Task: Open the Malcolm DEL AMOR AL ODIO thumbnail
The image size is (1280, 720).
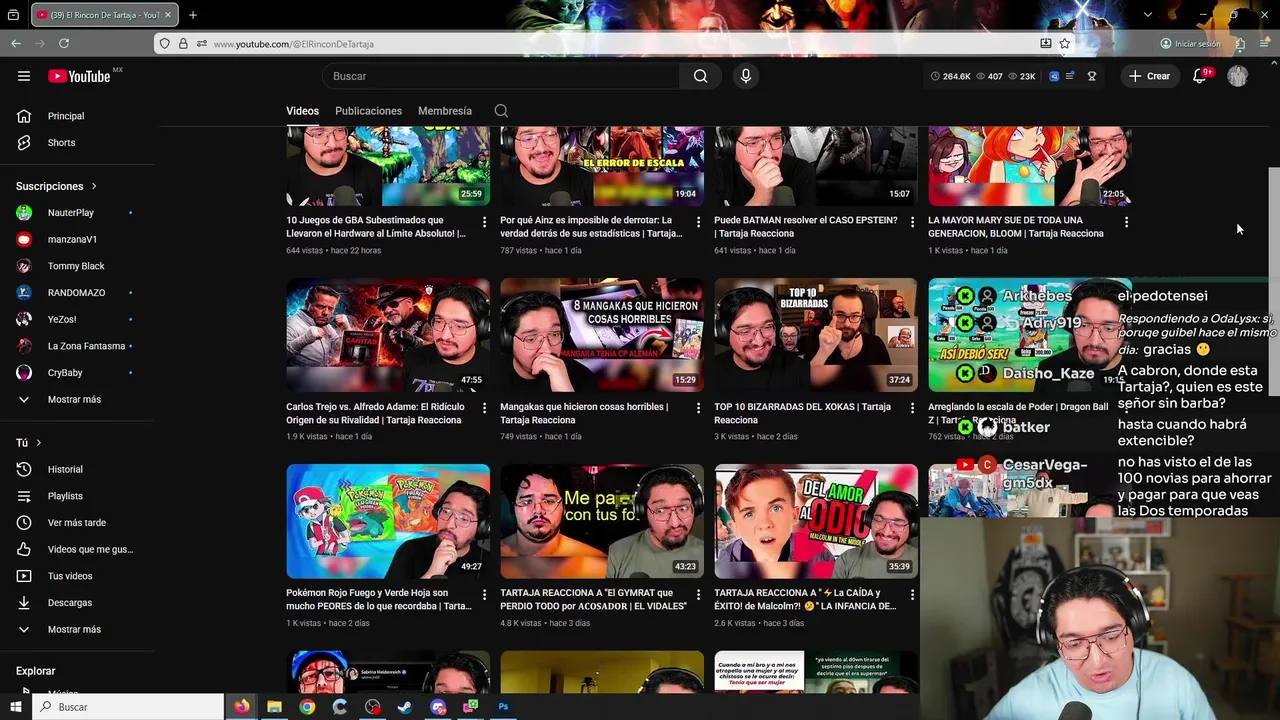Action: (x=816, y=521)
